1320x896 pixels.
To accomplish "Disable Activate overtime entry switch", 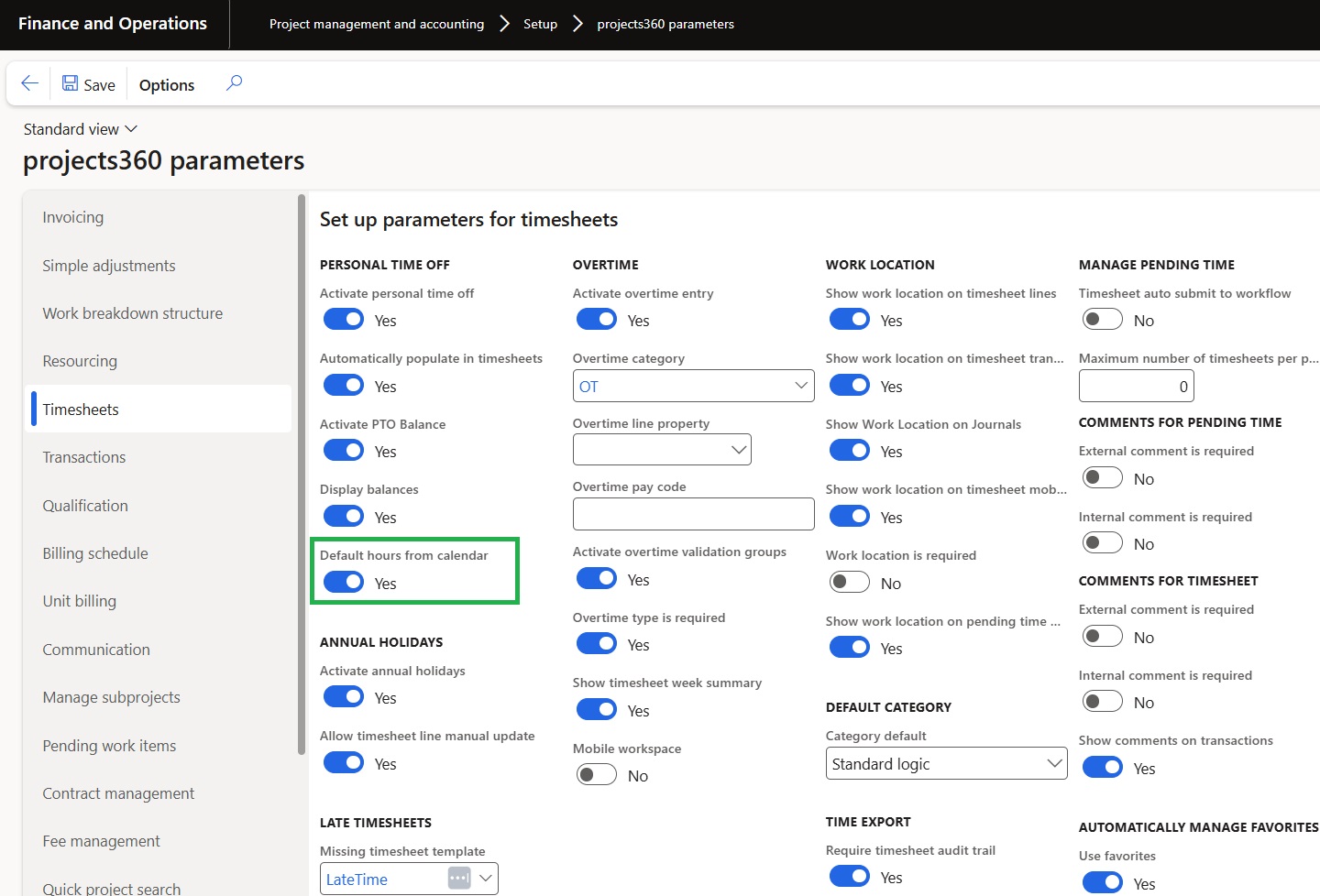I will tap(597, 320).
